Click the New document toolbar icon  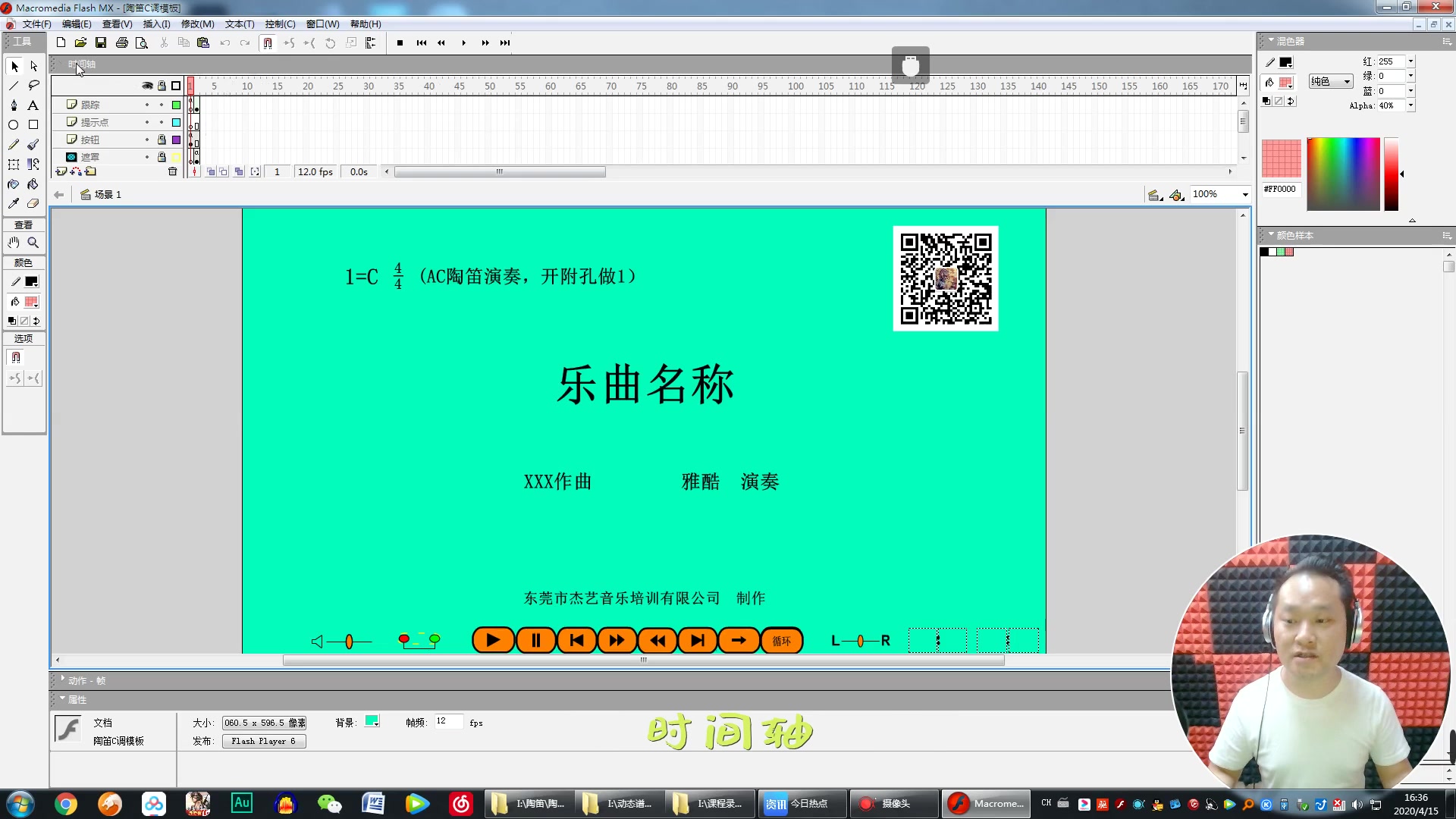[61, 43]
